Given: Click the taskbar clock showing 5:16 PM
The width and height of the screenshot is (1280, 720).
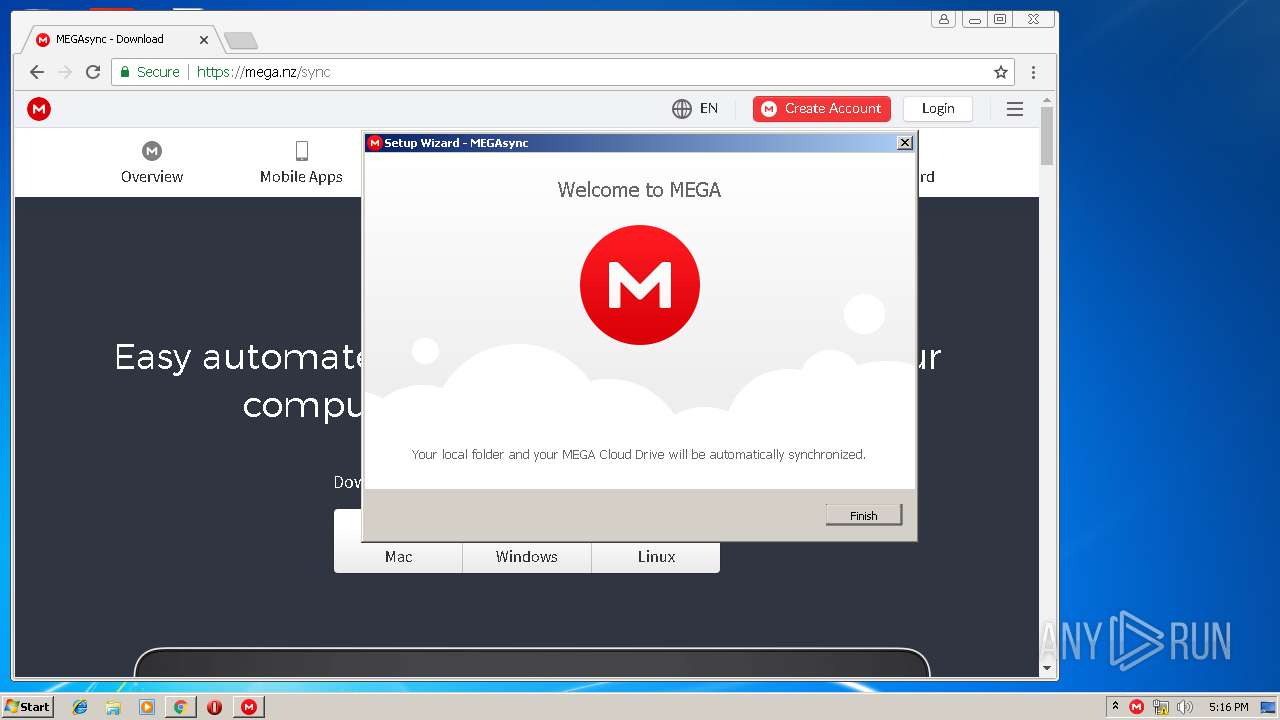Looking at the screenshot, I should 1228,707.
